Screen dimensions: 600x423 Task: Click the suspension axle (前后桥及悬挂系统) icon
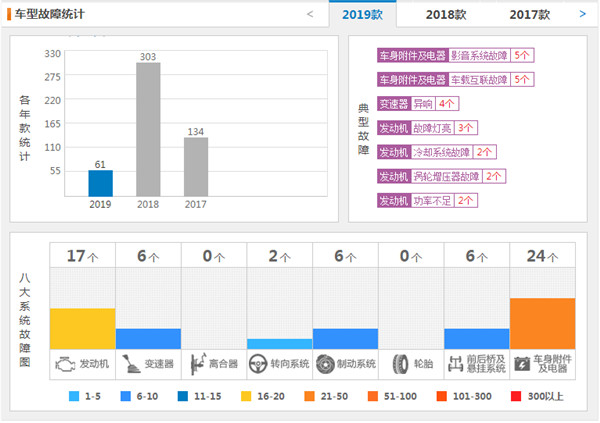tap(455, 364)
